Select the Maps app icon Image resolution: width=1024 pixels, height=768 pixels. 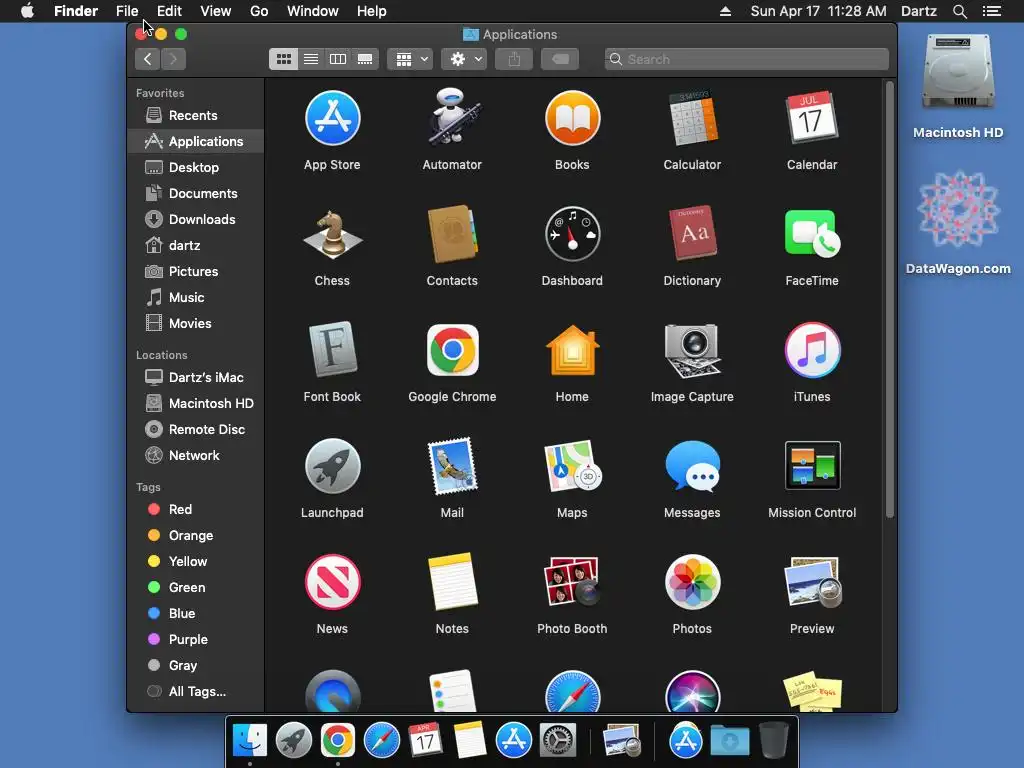tap(572, 466)
